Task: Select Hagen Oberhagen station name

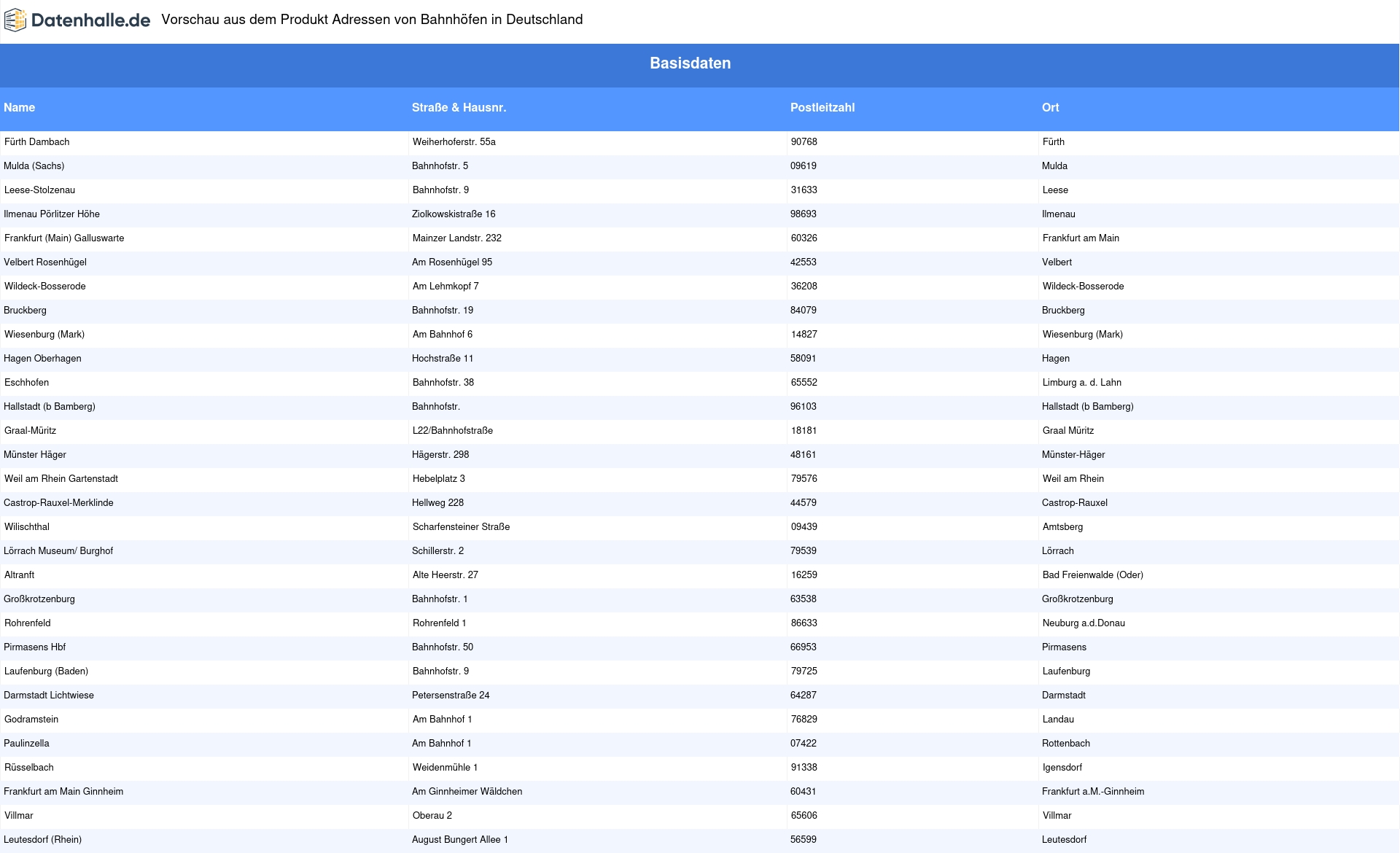Action: (42, 359)
